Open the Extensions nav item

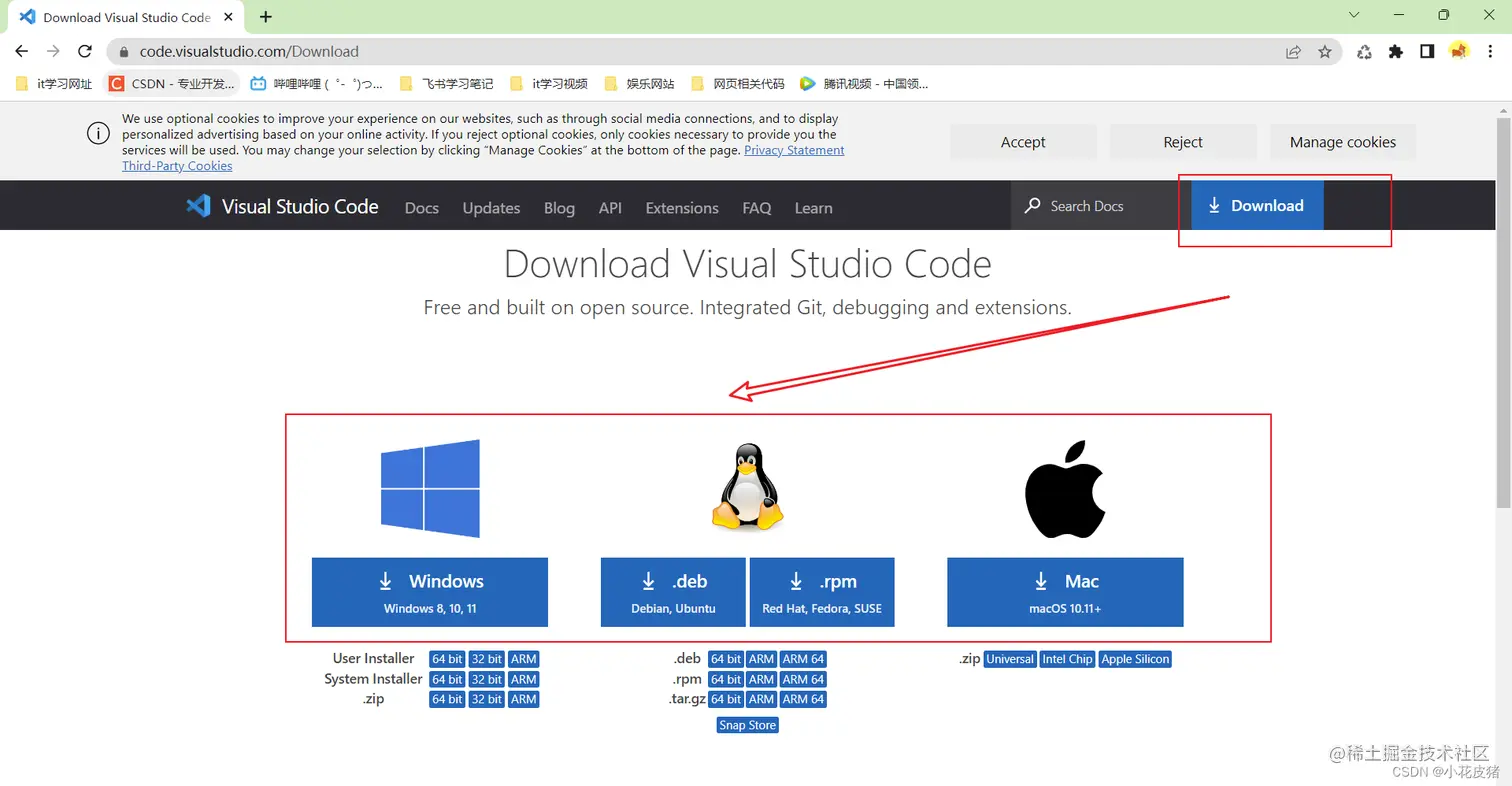pos(682,208)
